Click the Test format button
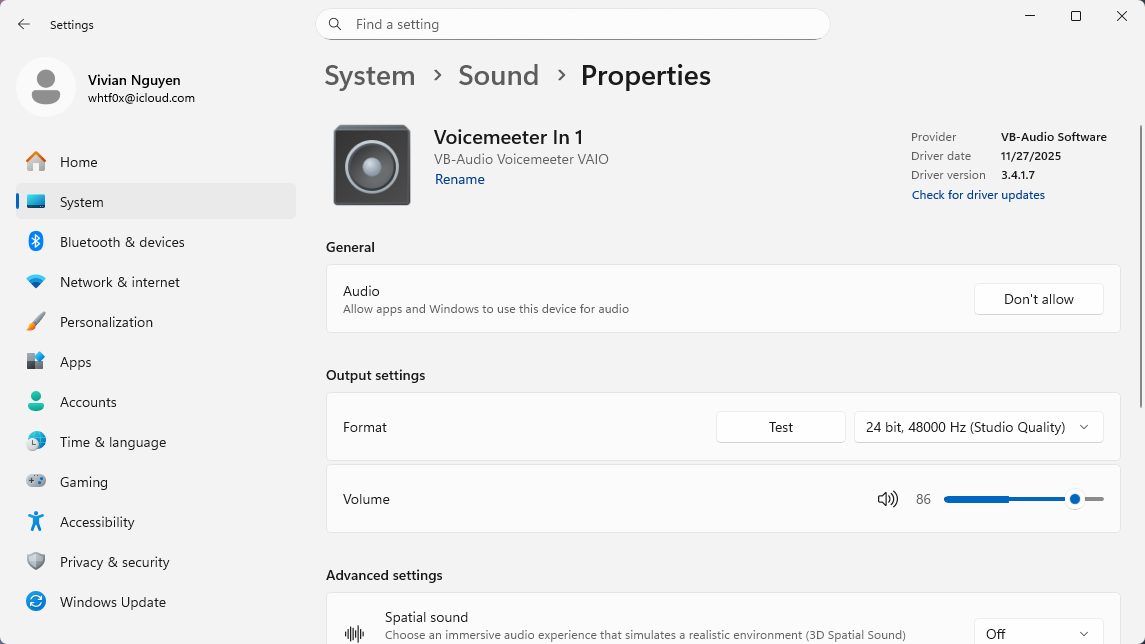Image resolution: width=1145 pixels, height=644 pixels. click(781, 427)
